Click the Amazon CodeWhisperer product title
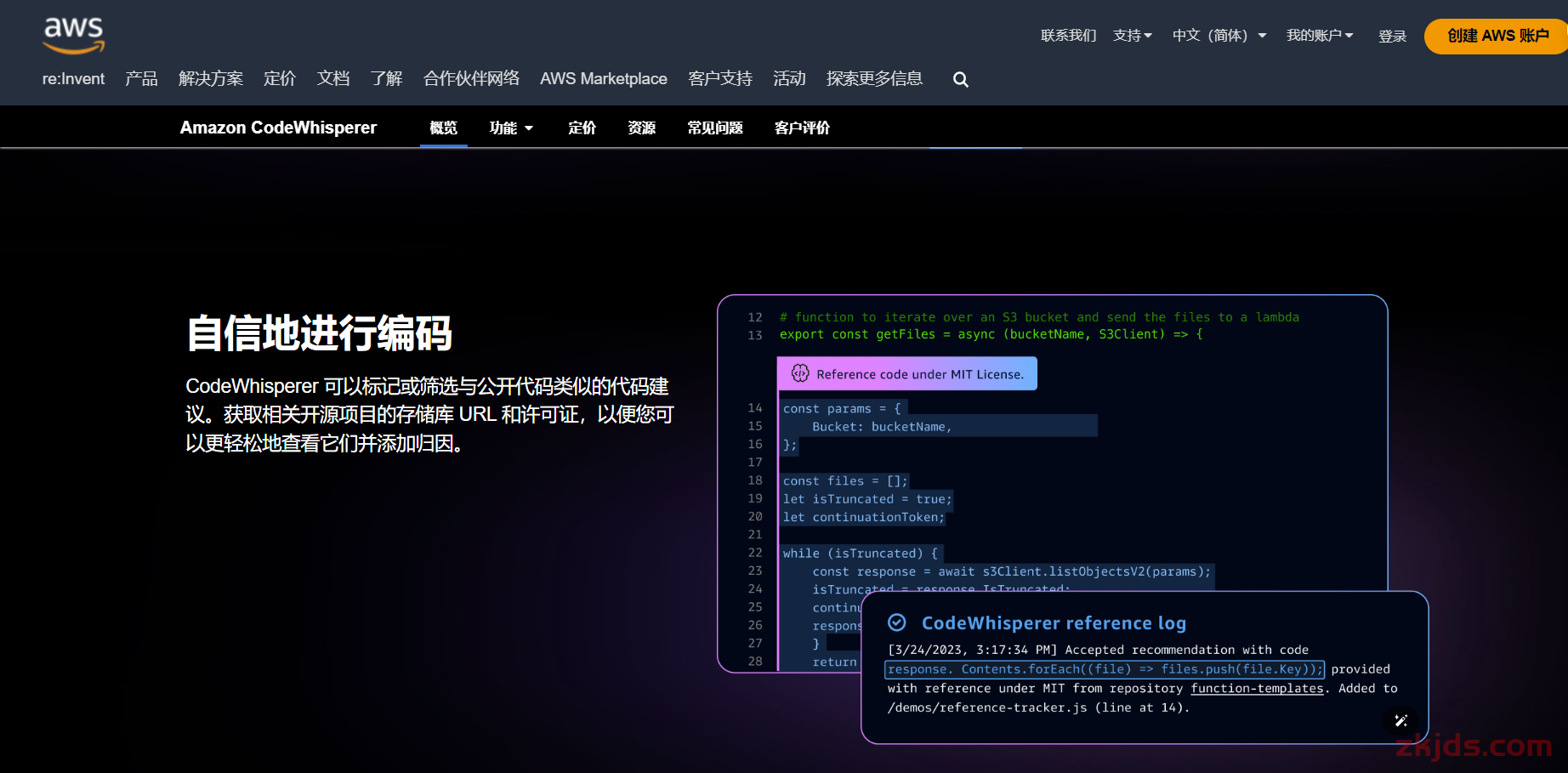Viewport: 1568px width, 773px height. (x=278, y=128)
